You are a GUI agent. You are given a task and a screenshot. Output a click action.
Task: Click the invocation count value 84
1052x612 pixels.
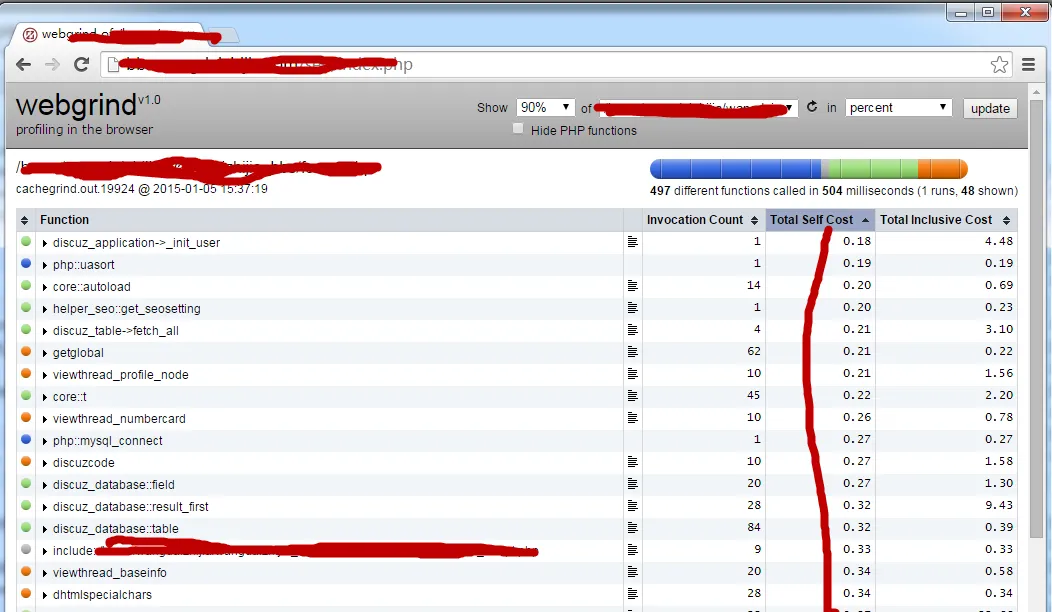(x=754, y=527)
